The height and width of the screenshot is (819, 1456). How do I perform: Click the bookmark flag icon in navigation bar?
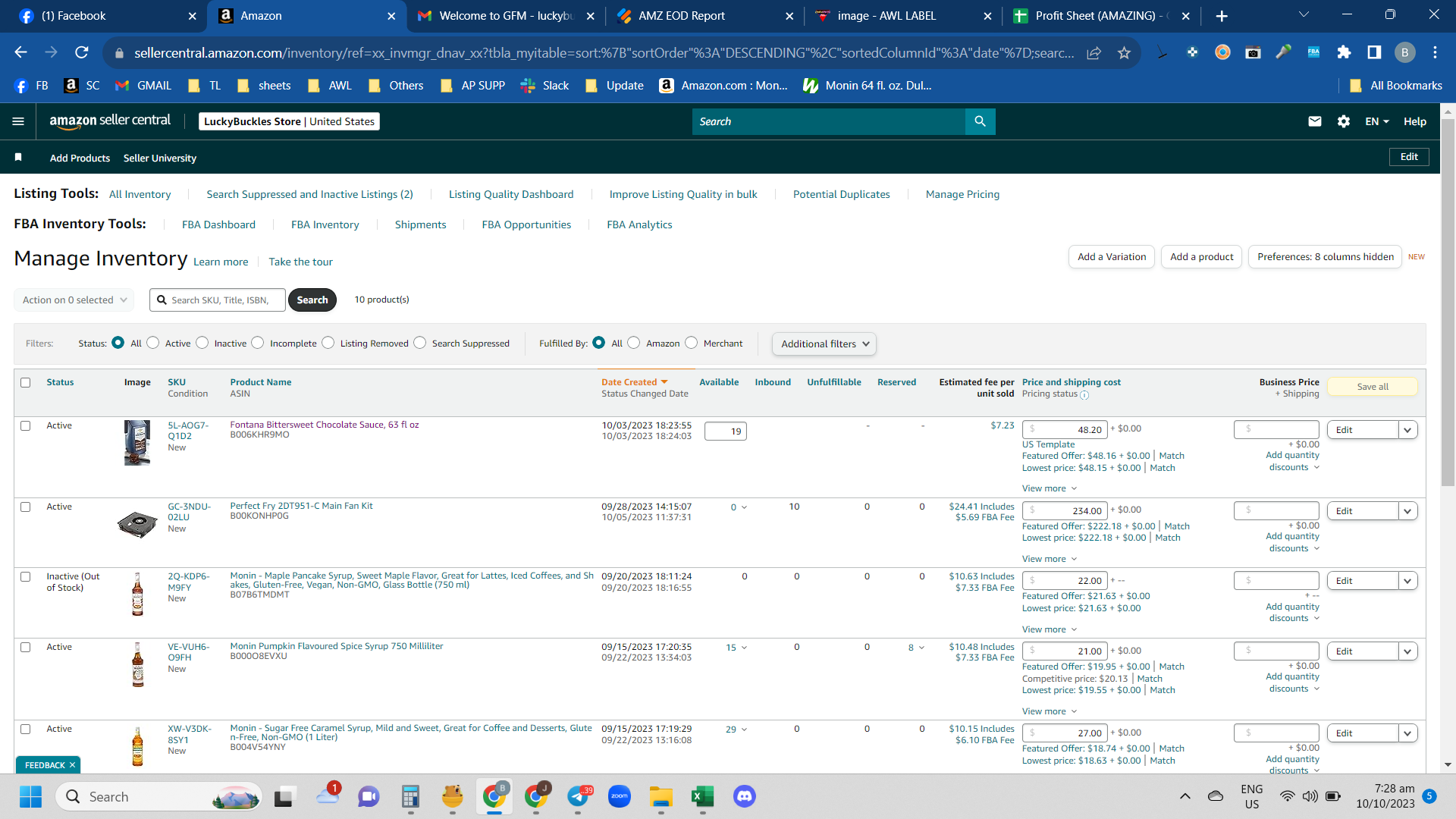18,157
